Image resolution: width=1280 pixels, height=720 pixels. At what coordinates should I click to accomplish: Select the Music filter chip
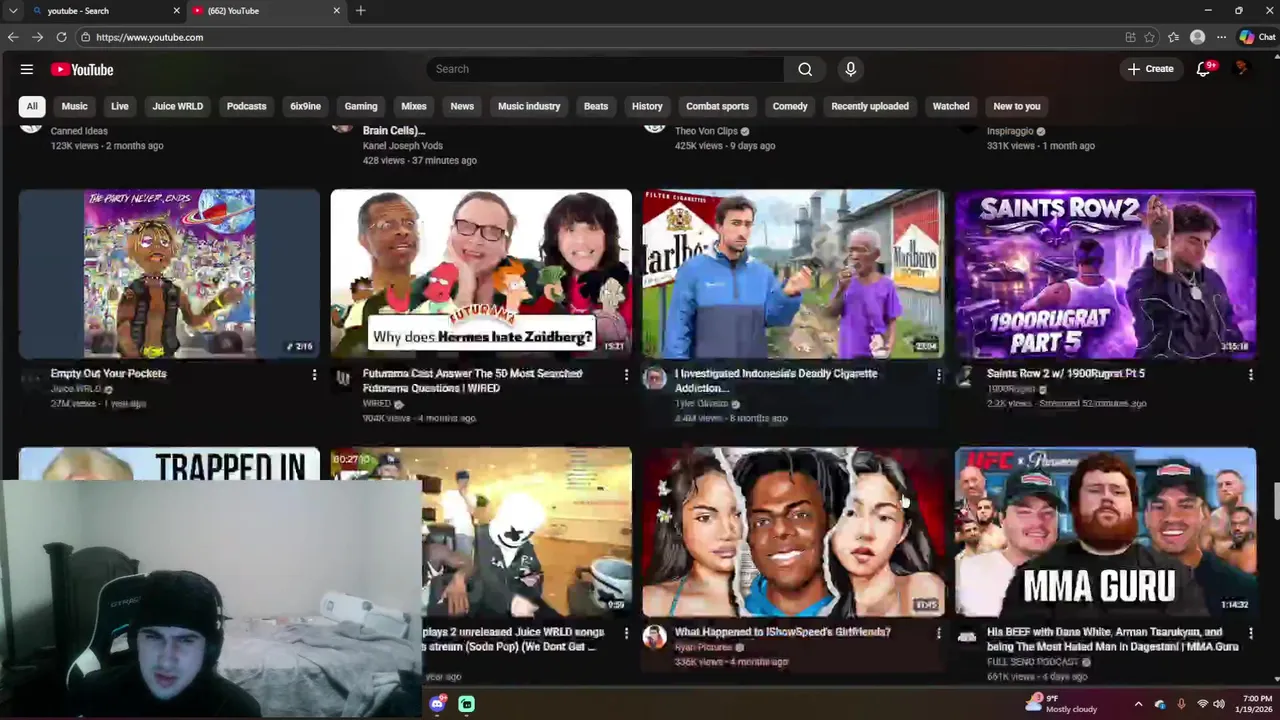pyautogui.click(x=74, y=106)
